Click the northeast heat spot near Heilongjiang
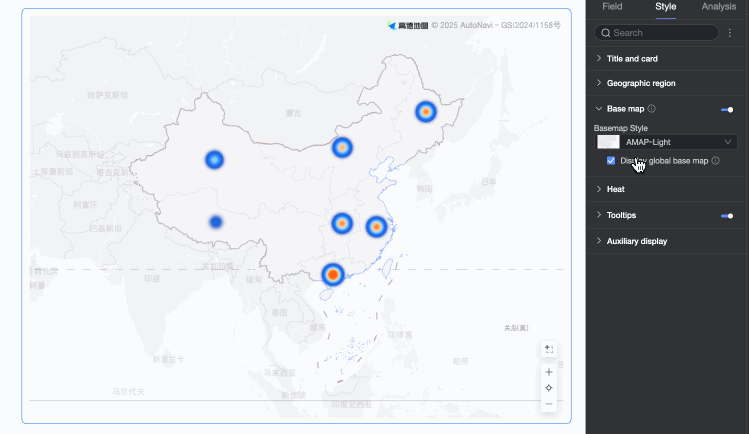Image resolution: width=749 pixels, height=434 pixels. (x=426, y=112)
